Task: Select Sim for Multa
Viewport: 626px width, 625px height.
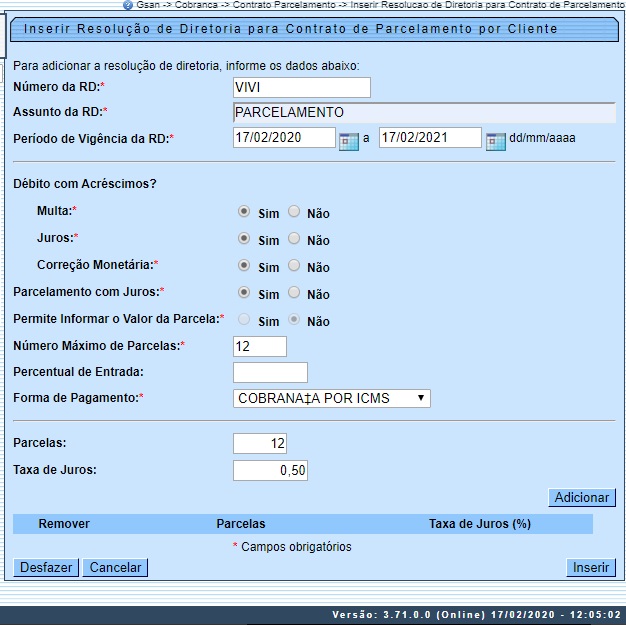Action: (244, 211)
